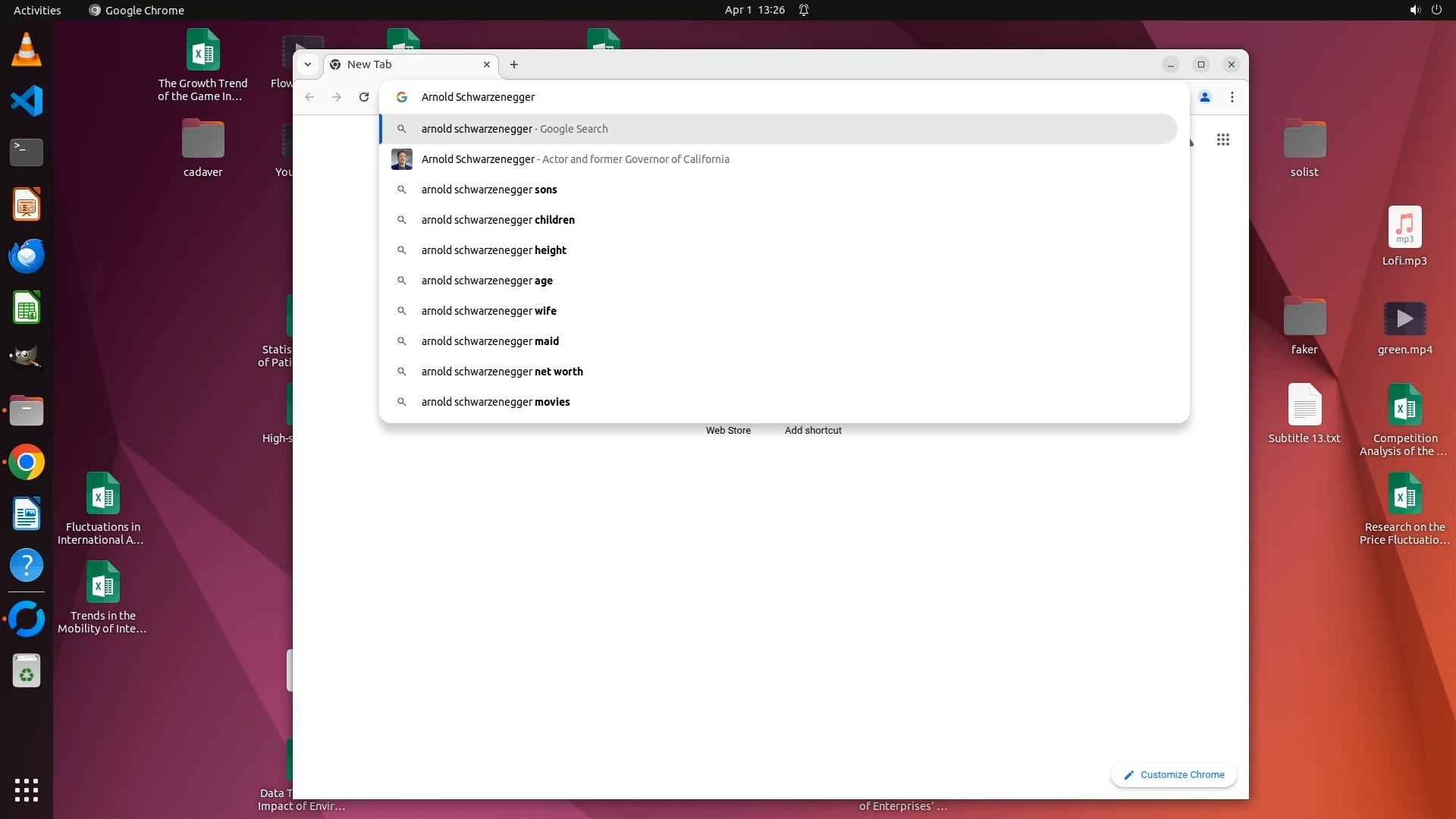This screenshot has height=819, width=1456.
Task: Click Customize Chrome button
Action: click(1173, 775)
